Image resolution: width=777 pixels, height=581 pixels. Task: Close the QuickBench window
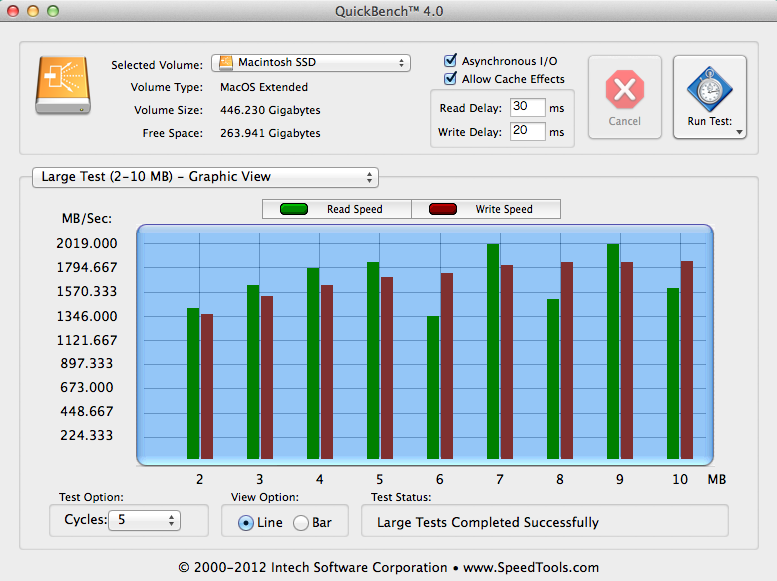tap(13, 11)
